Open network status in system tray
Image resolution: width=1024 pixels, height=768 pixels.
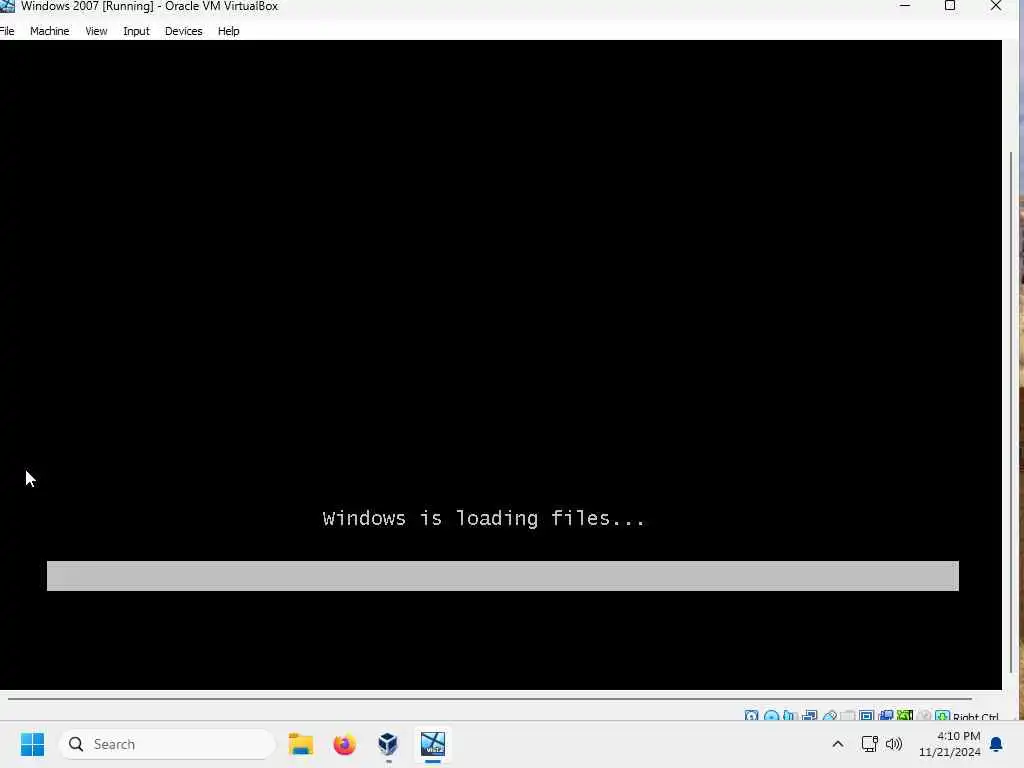(869, 744)
